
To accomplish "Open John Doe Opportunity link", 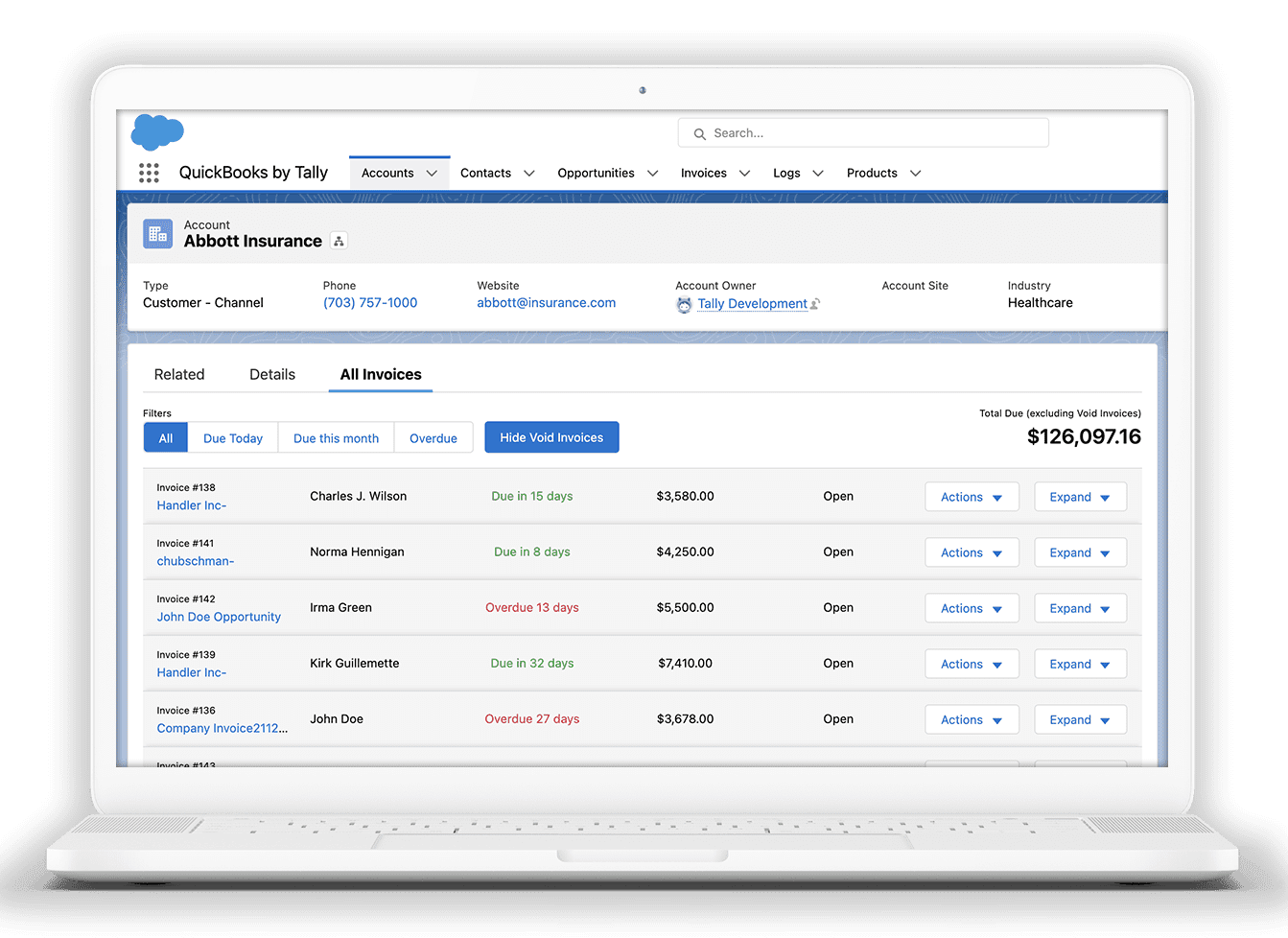I will (x=219, y=617).
